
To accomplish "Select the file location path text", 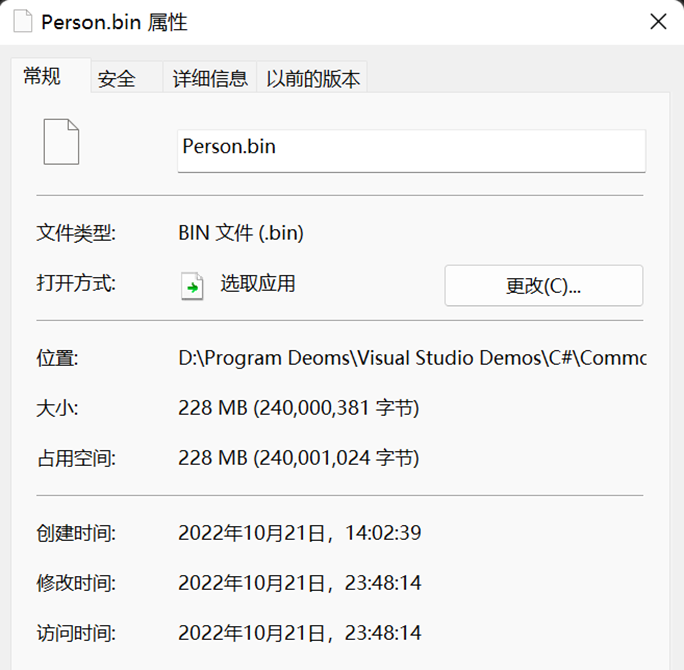I will click(x=412, y=358).
